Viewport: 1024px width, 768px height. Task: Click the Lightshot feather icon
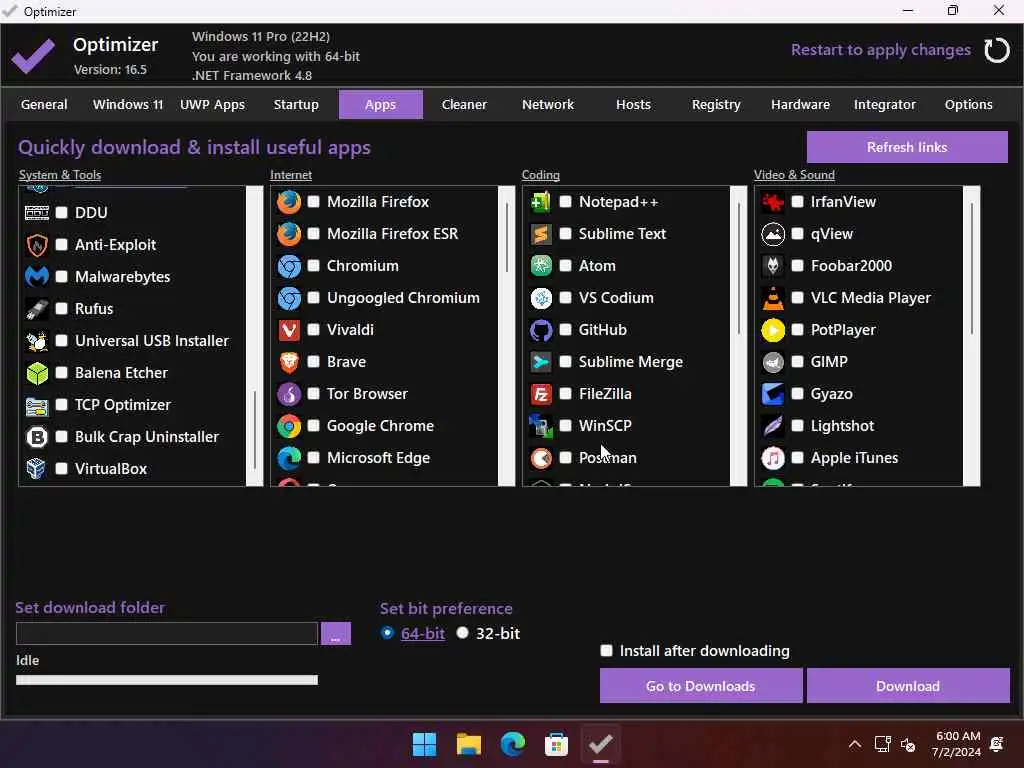773,426
